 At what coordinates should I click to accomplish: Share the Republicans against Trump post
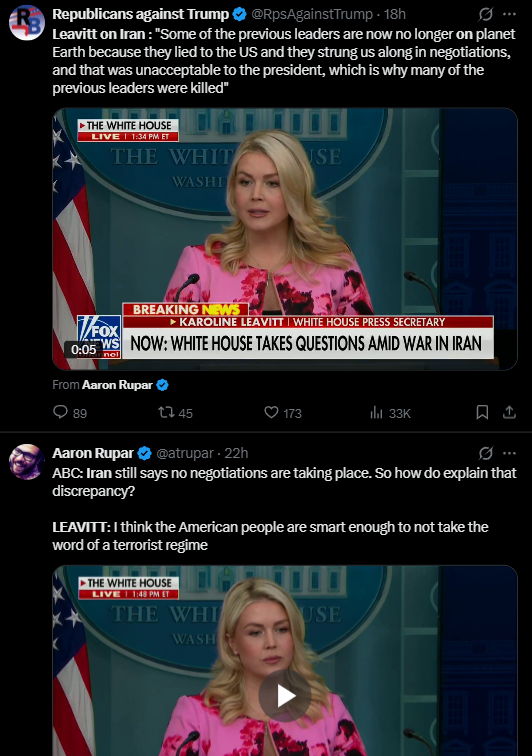click(x=509, y=412)
